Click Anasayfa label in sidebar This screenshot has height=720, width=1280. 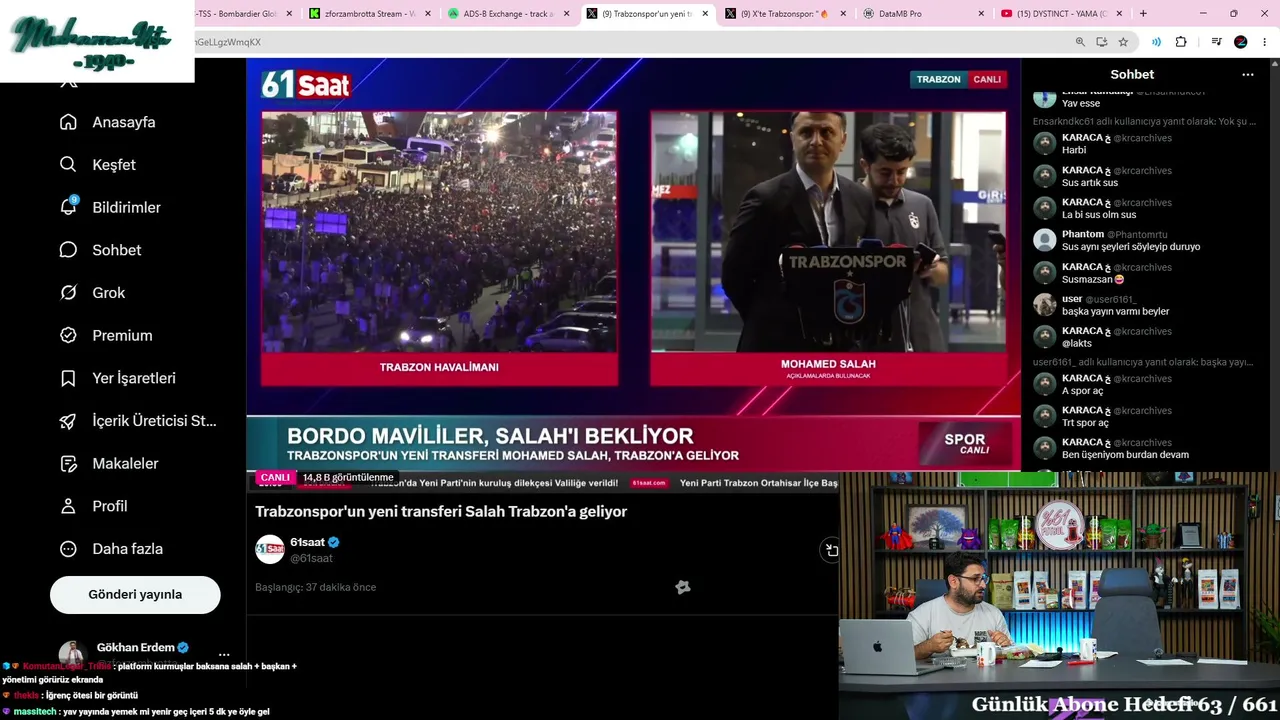click(x=124, y=122)
